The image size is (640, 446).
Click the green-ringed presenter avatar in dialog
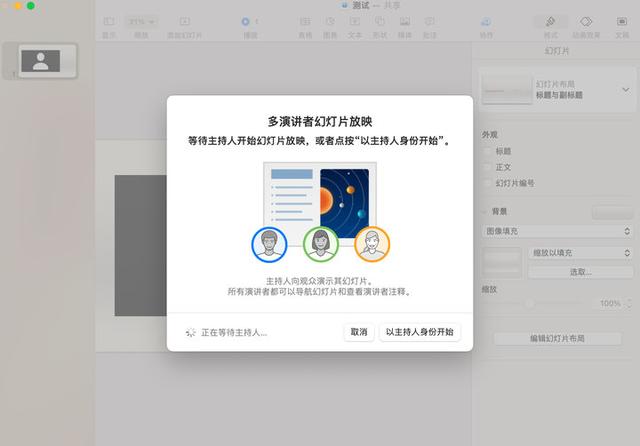pos(321,244)
